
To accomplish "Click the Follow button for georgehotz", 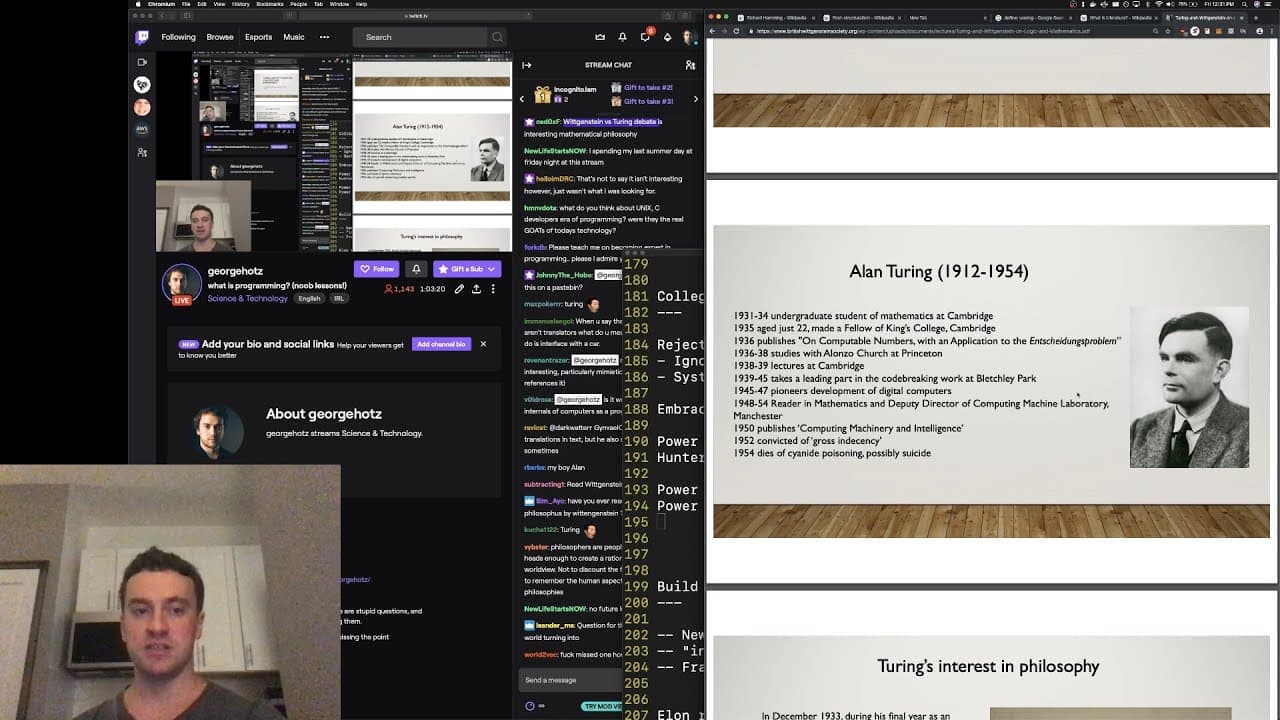I will point(377,269).
